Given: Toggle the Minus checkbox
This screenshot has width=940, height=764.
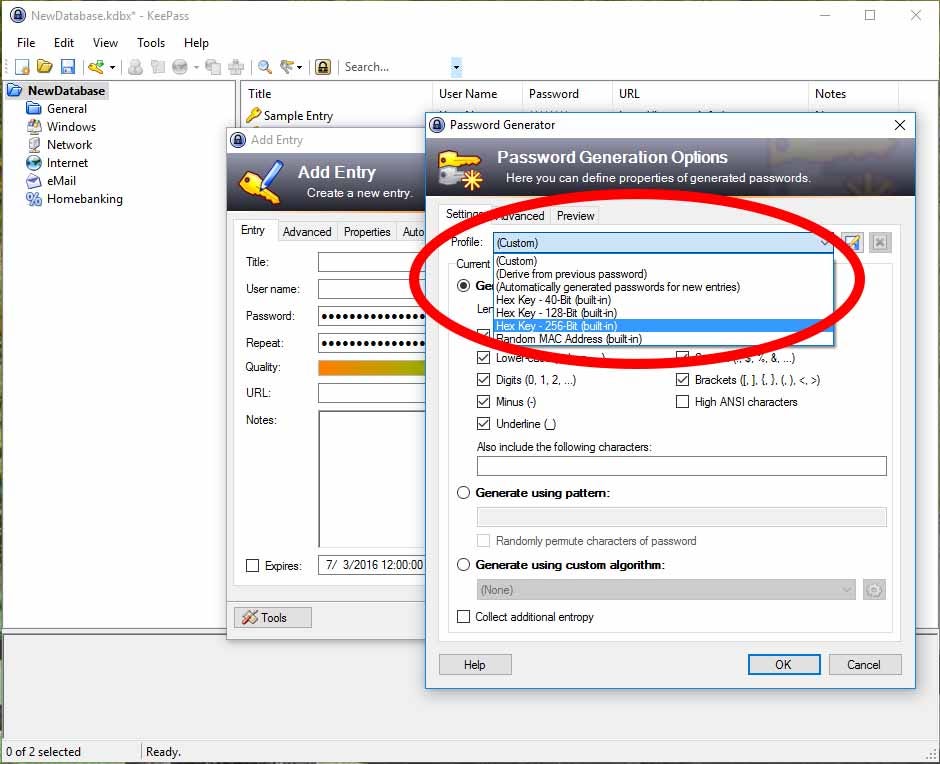Looking at the screenshot, I should click(x=483, y=401).
